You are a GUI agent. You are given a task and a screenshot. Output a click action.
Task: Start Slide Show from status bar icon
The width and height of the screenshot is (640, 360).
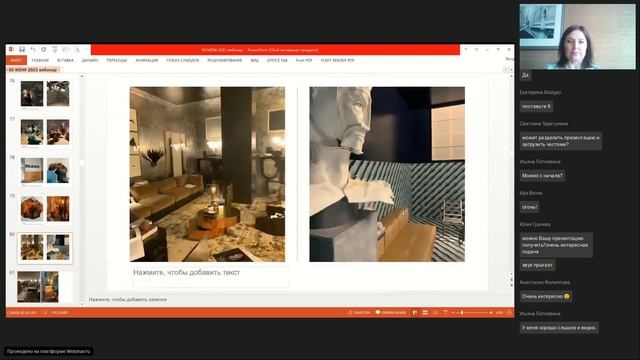(445, 313)
